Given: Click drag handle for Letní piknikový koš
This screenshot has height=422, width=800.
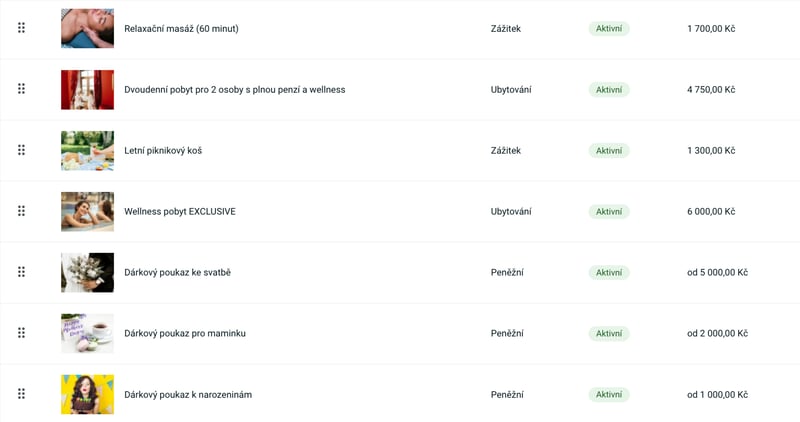Looking at the screenshot, I should [21, 150].
